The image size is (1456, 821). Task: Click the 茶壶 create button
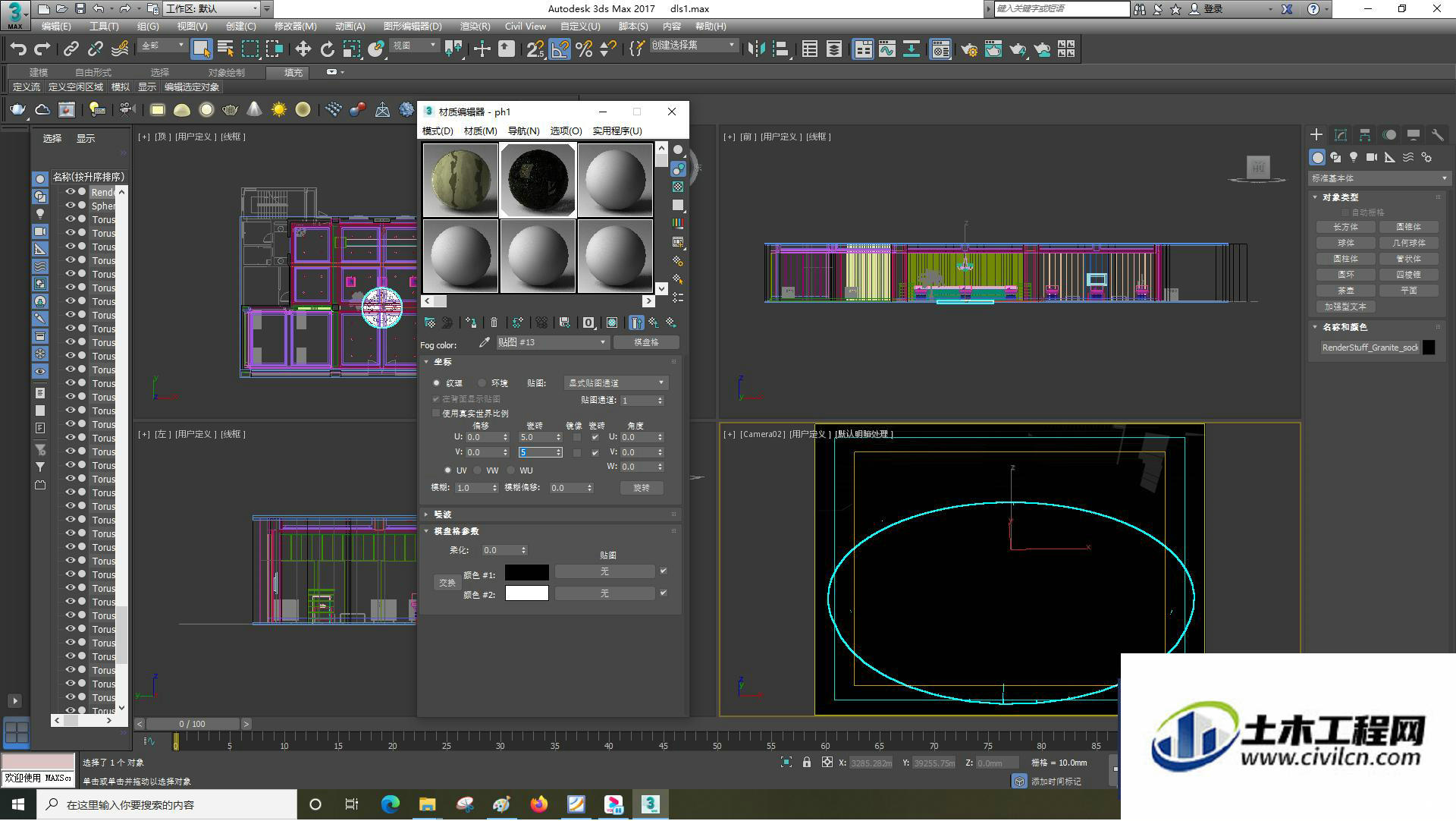click(1345, 291)
